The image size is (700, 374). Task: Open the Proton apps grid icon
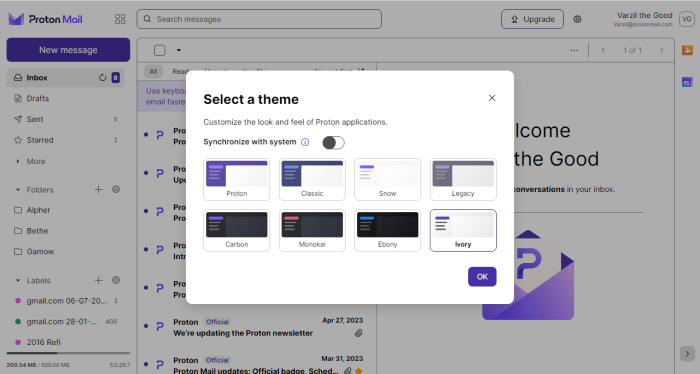pyautogui.click(x=120, y=19)
